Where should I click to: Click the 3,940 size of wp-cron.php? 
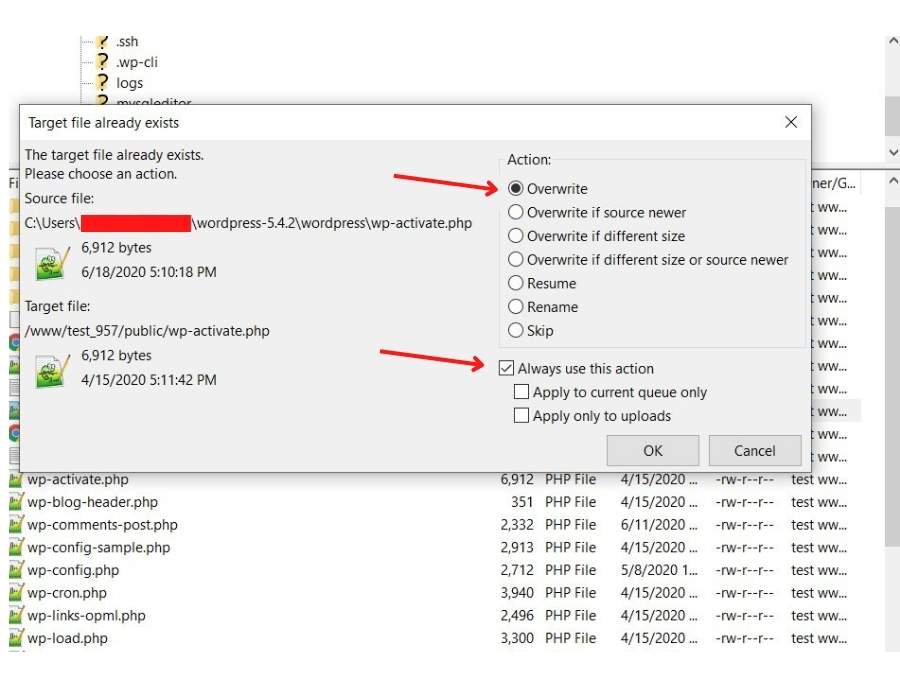pyautogui.click(x=517, y=593)
